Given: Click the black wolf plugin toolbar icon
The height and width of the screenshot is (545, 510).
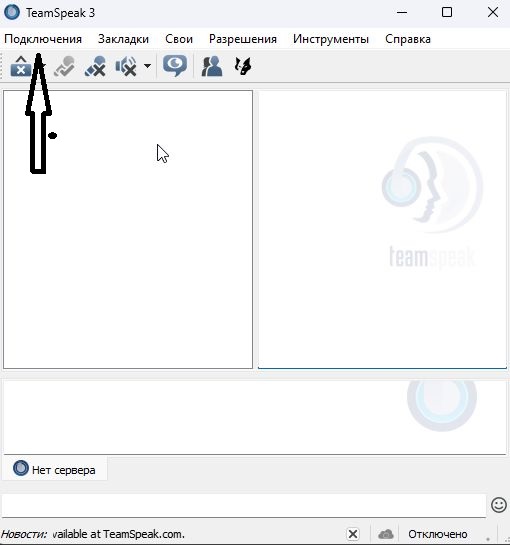Looking at the screenshot, I should pos(243,66).
